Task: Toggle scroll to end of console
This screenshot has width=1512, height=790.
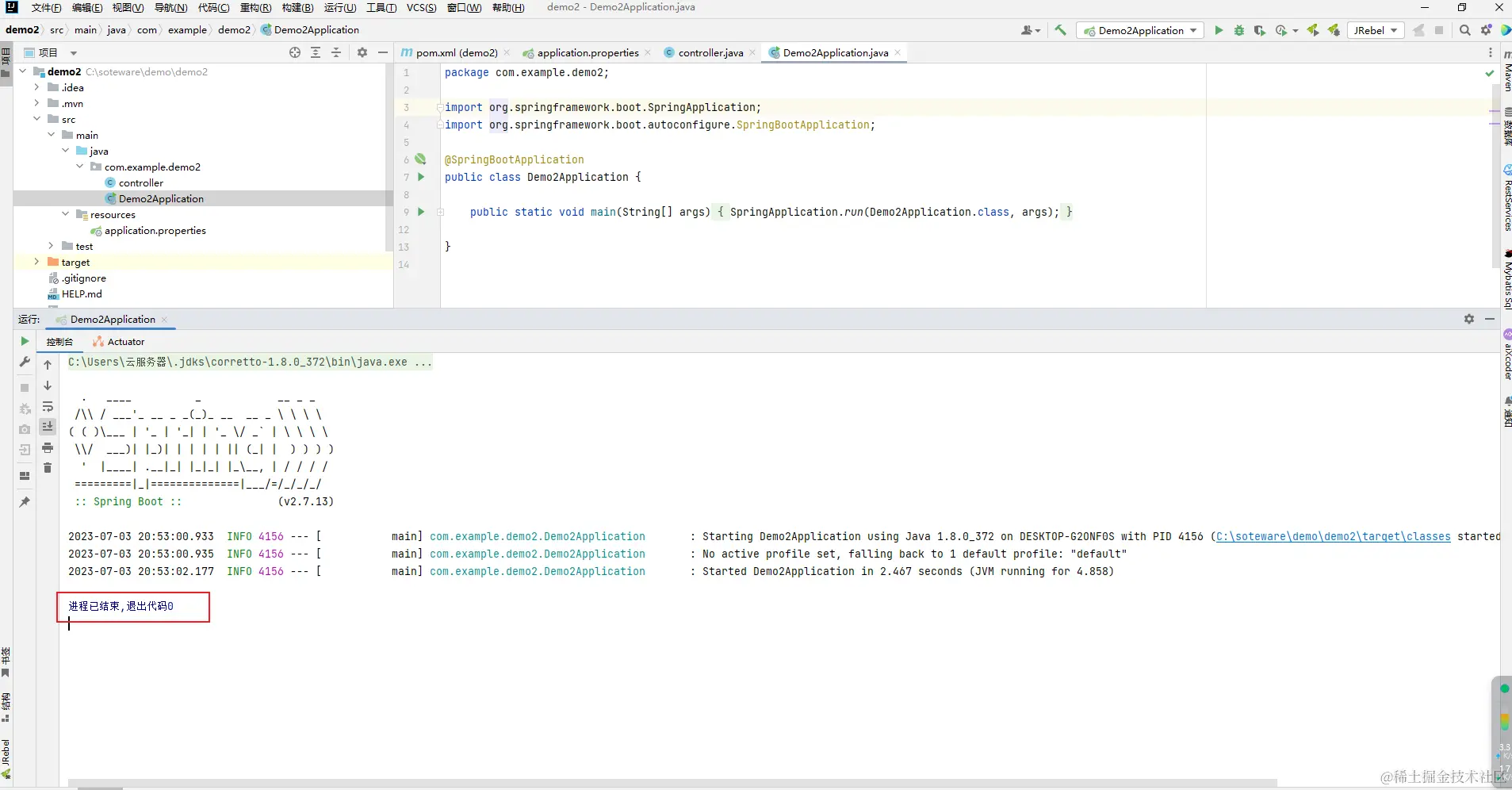Action: 48,427
